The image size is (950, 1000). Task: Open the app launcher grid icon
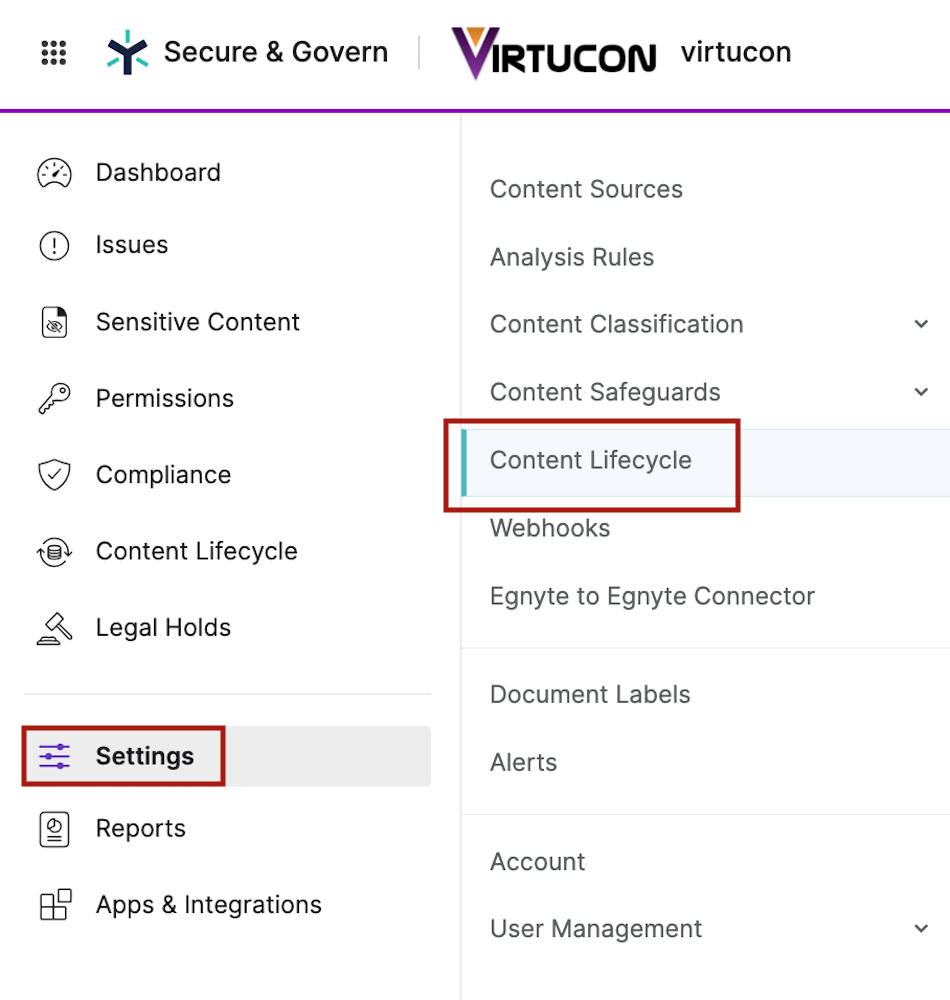coord(54,52)
